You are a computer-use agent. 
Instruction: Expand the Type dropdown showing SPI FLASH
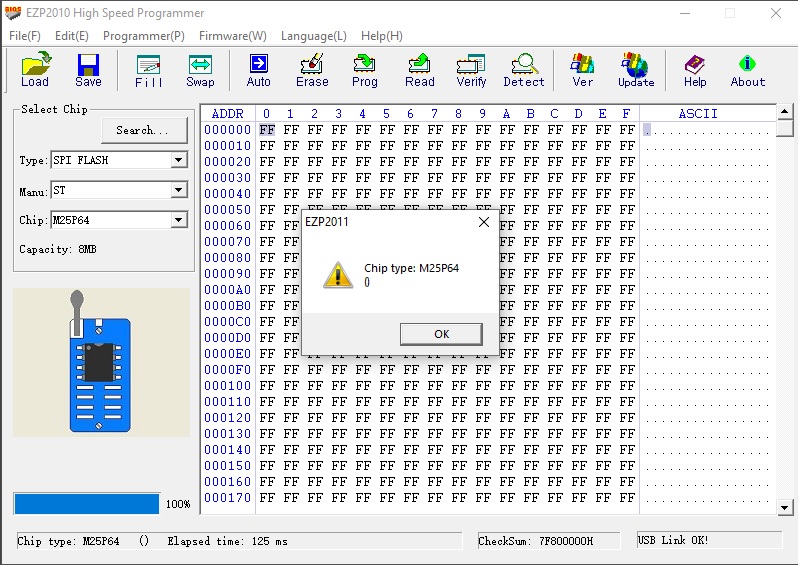click(178, 160)
